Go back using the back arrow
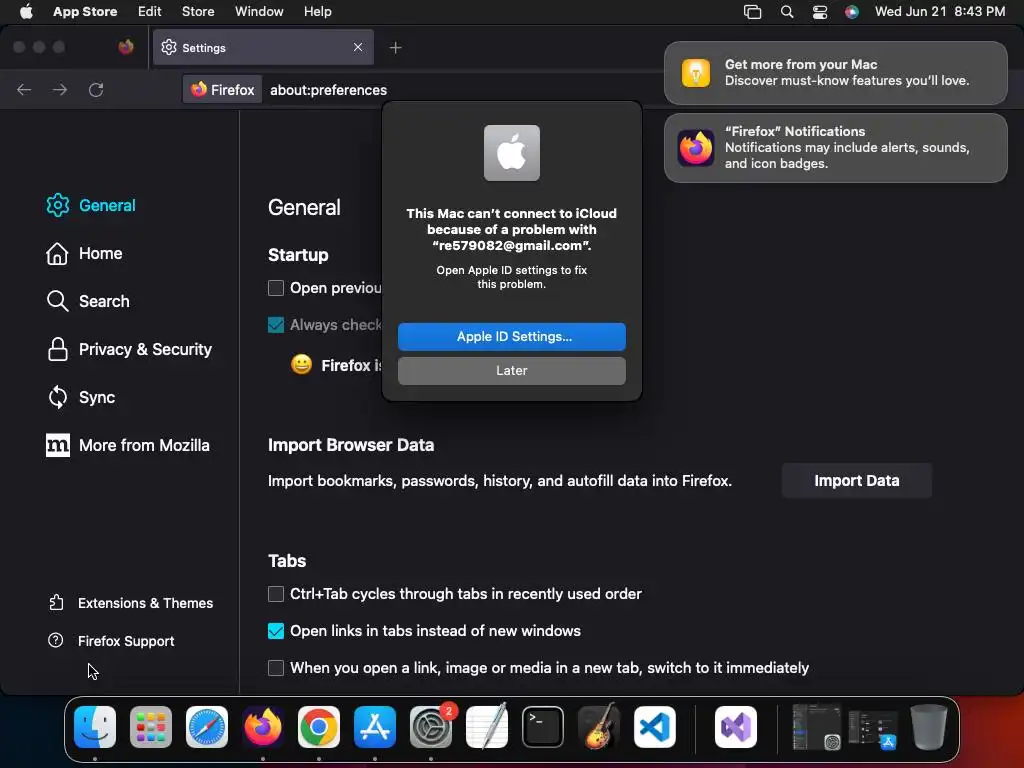The width and height of the screenshot is (1024, 768). (24, 89)
